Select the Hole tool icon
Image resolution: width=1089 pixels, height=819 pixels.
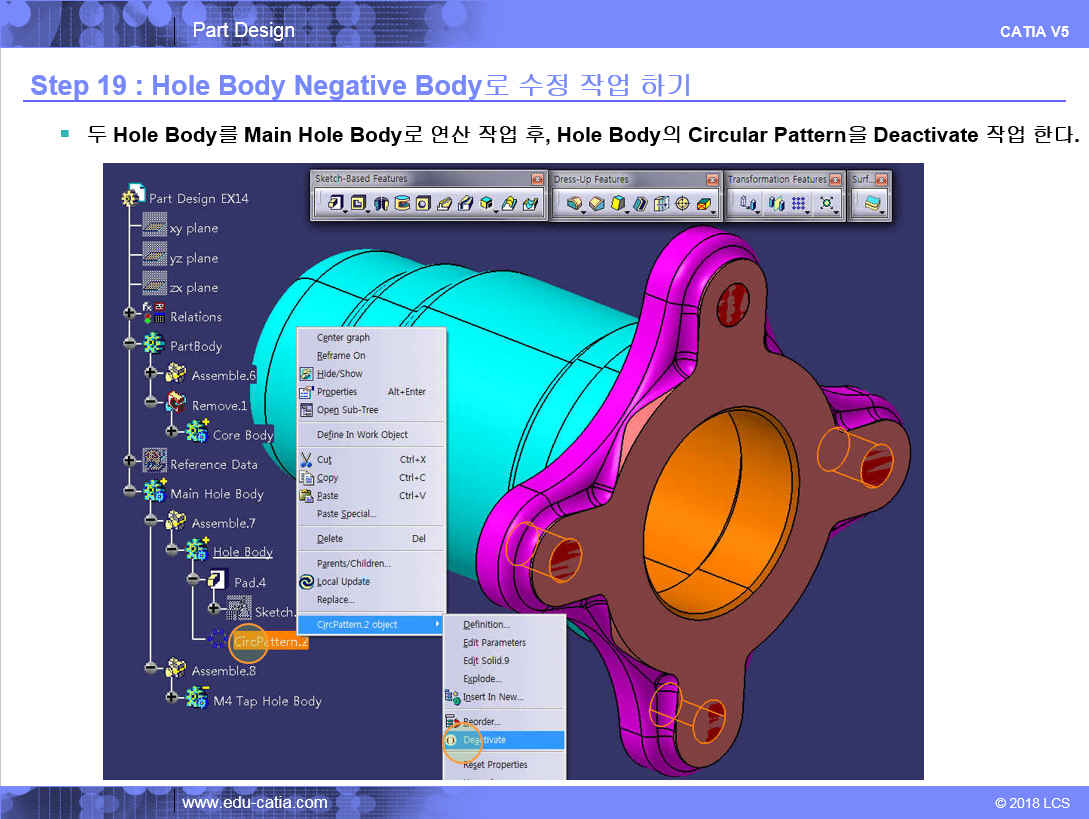tap(423, 204)
